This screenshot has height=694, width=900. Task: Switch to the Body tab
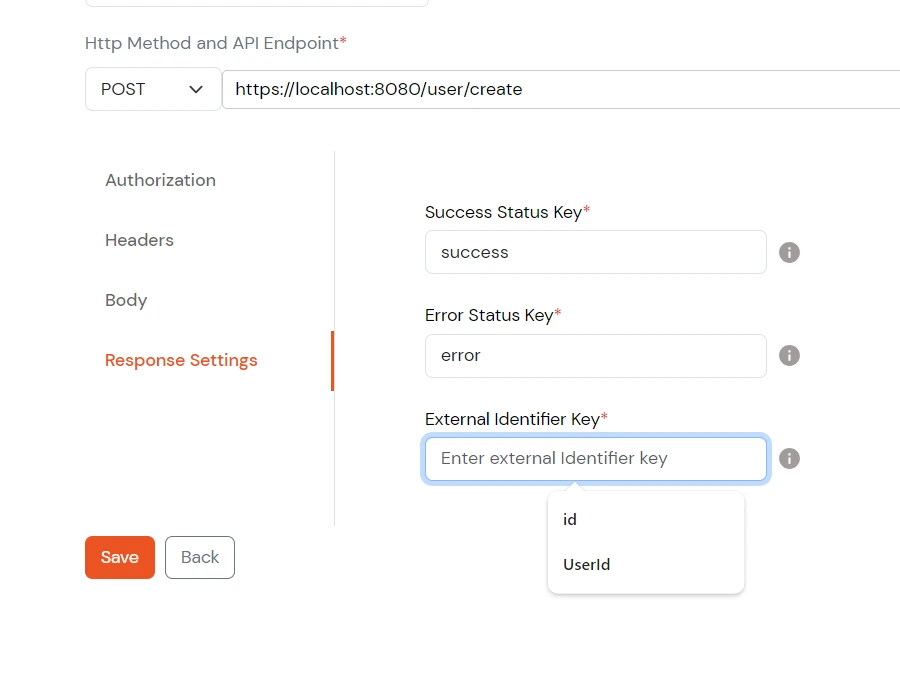click(x=125, y=300)
